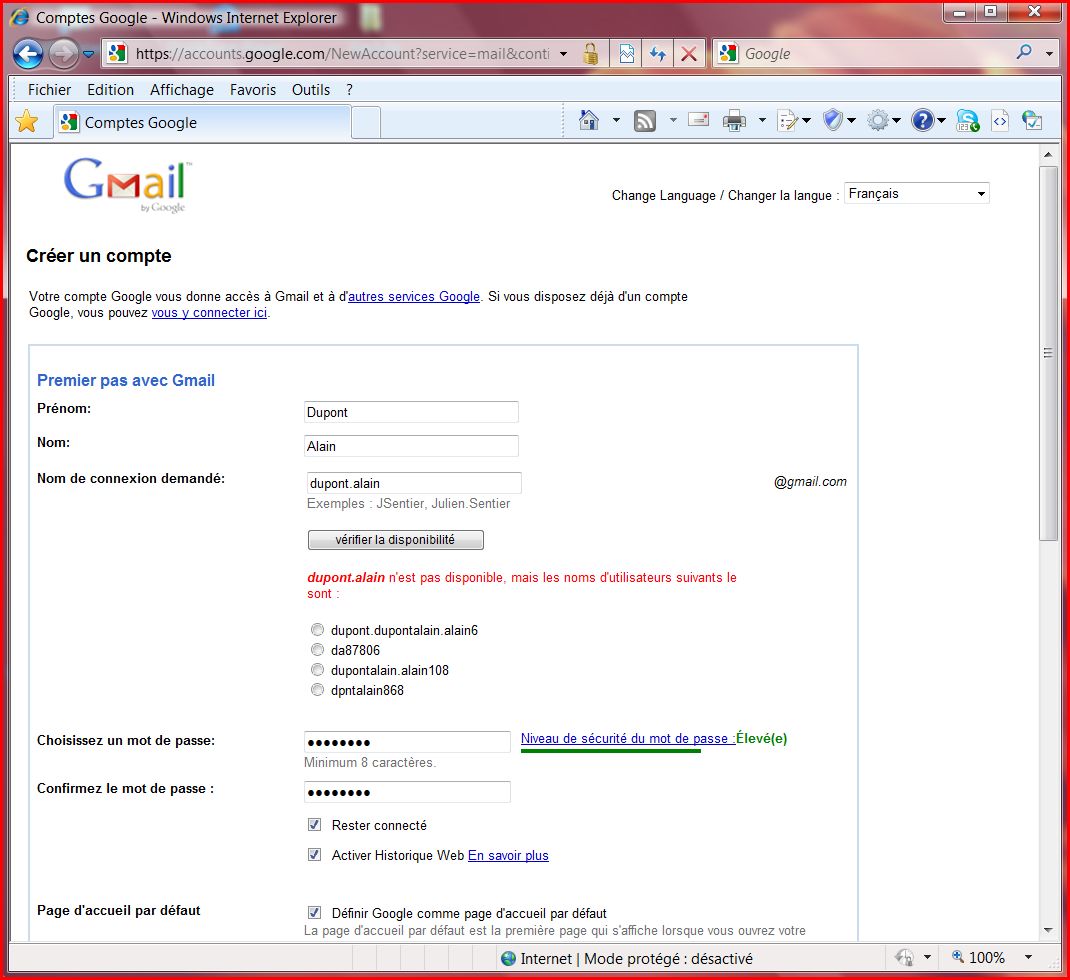Open En savoir plus link
Screen dimensions: 1070x980
(x=508, y=855)
